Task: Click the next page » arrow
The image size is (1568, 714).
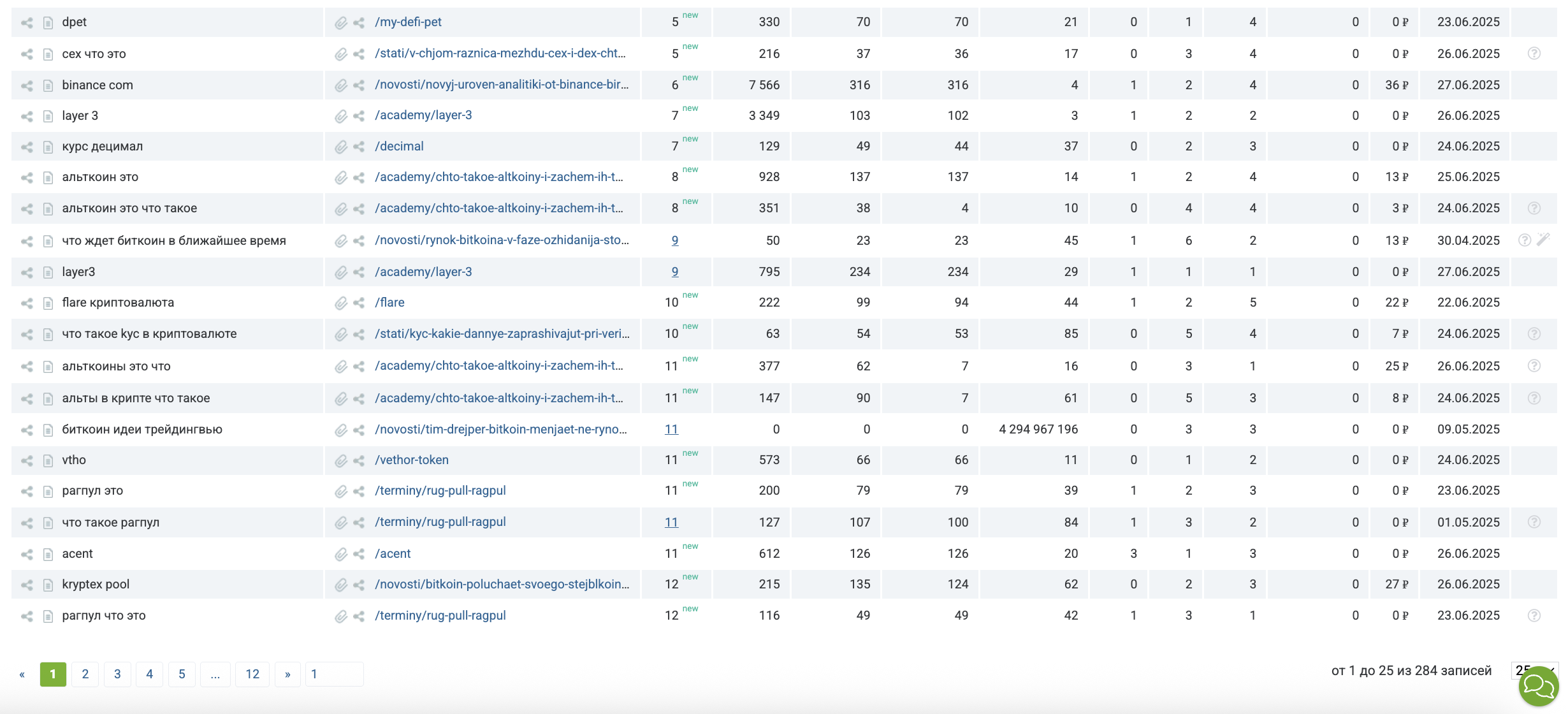Action: 287,674
